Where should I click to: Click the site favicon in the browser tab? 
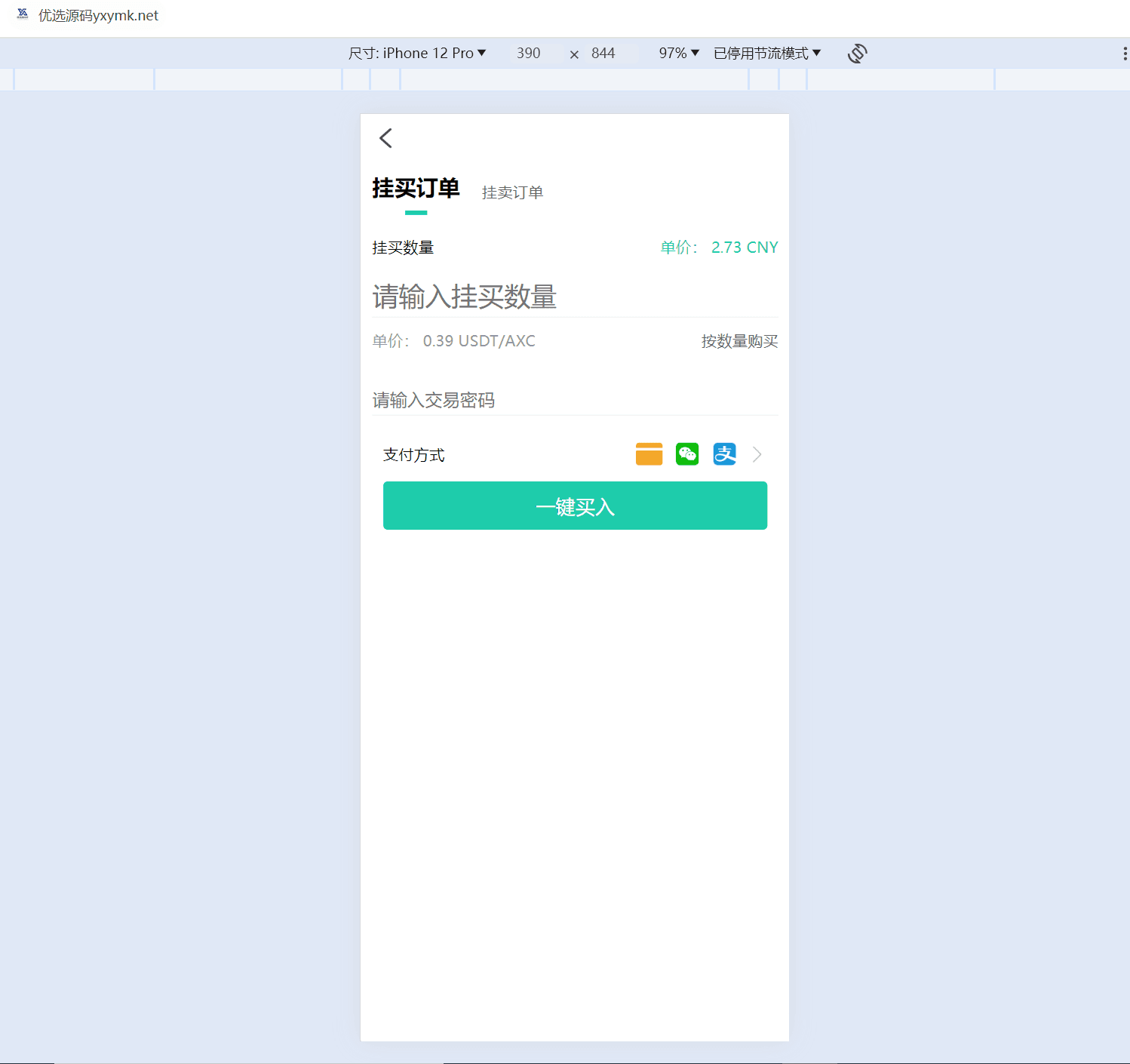(x=23, y=14)
